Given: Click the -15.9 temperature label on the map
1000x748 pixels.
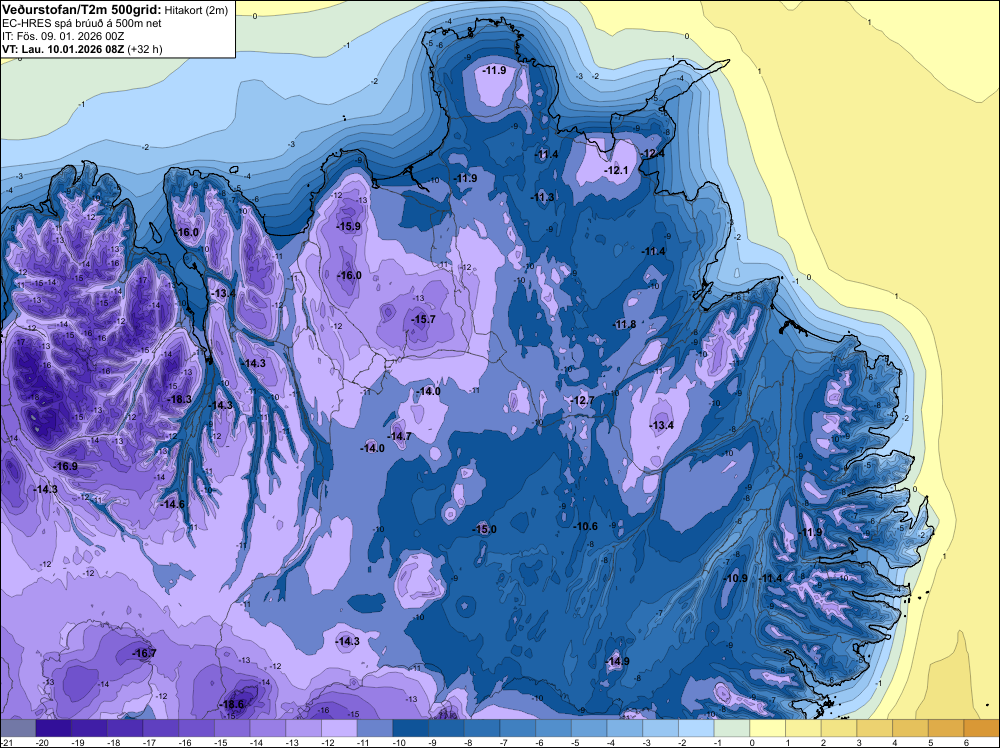Looking at the screenshot, I should (349, 226).
